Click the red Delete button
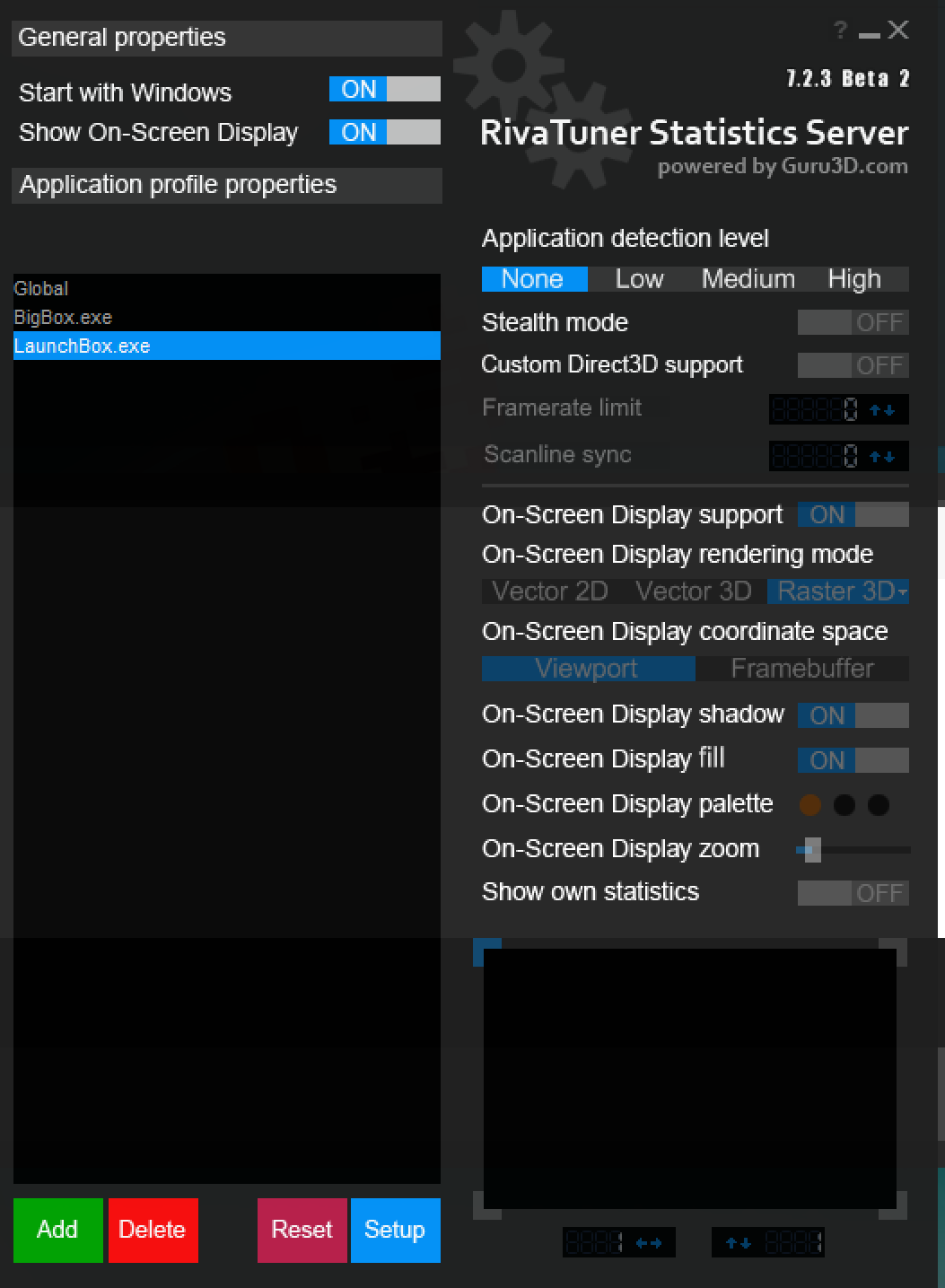The image size is (945, 1288). [x=153, y=1231]
